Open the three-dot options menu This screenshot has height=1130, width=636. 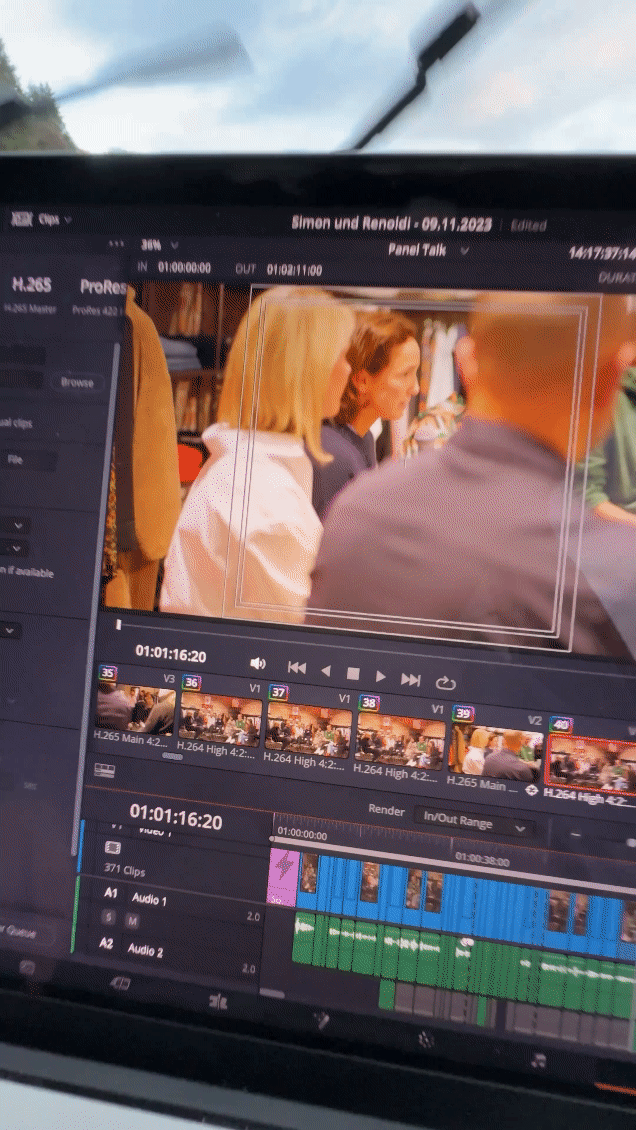pos(117,244)
